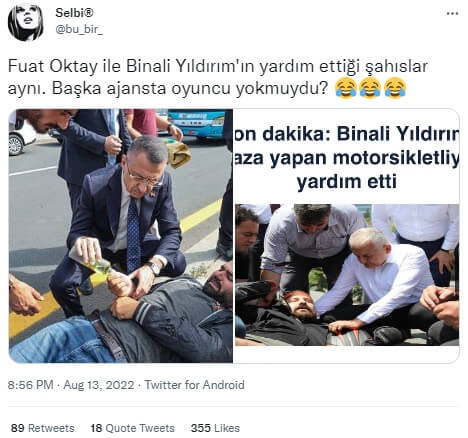468x438 pixels.
Task: Visit the @bu_bir_ handle profile
Action: coord(79,30)
